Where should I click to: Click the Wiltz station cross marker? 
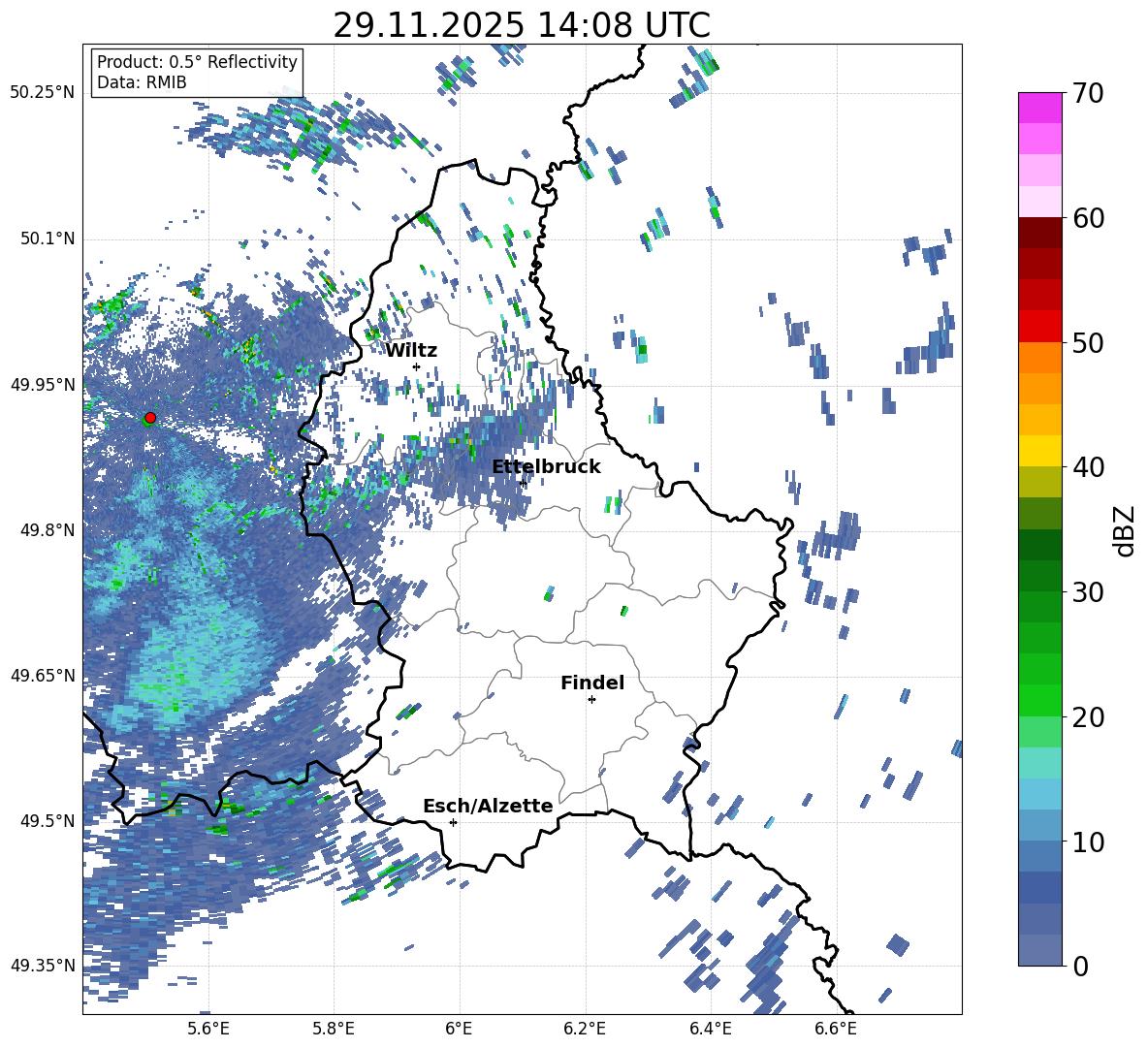point(417,366)
